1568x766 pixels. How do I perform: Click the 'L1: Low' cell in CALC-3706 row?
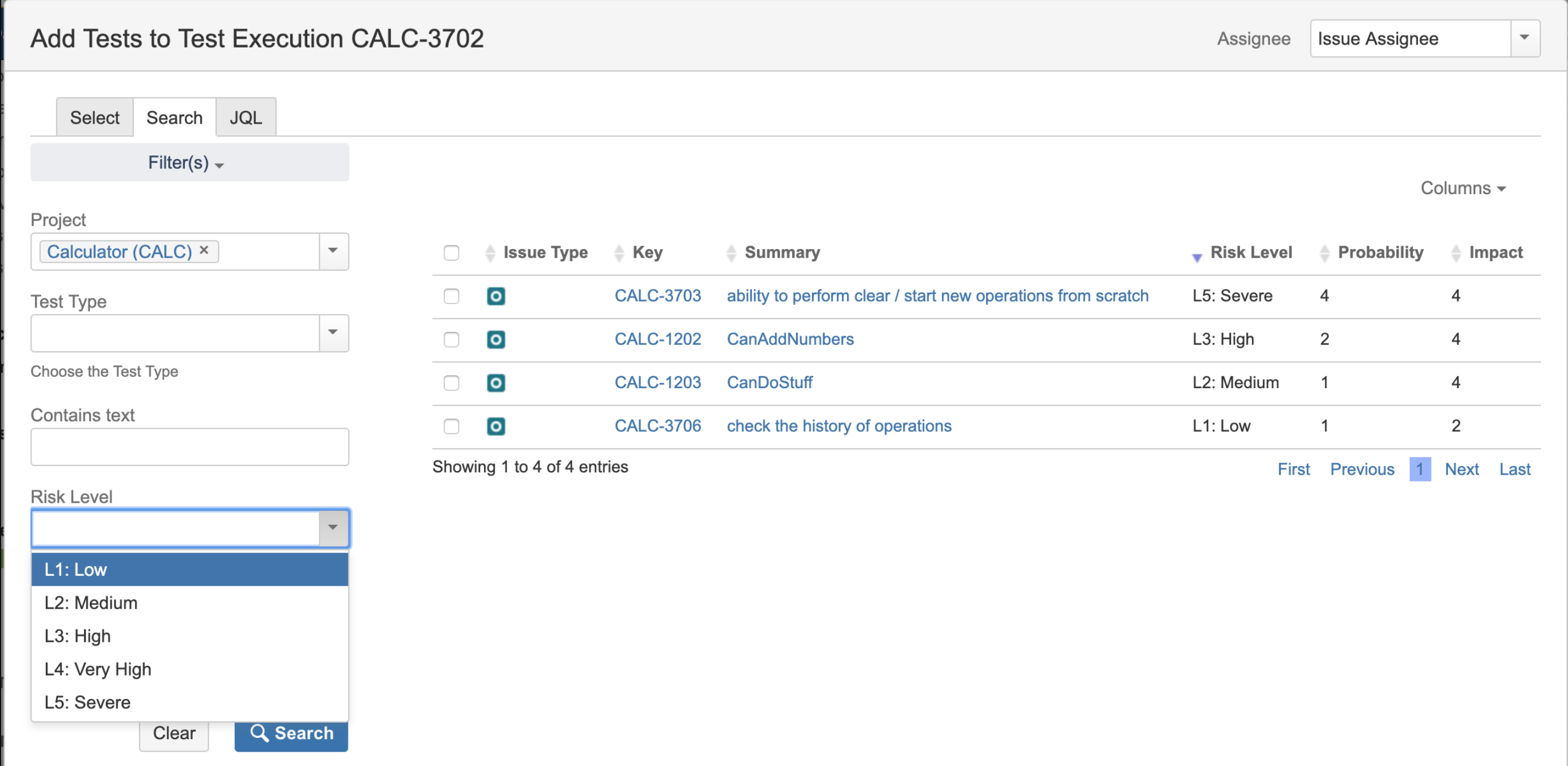point(1221,425)
